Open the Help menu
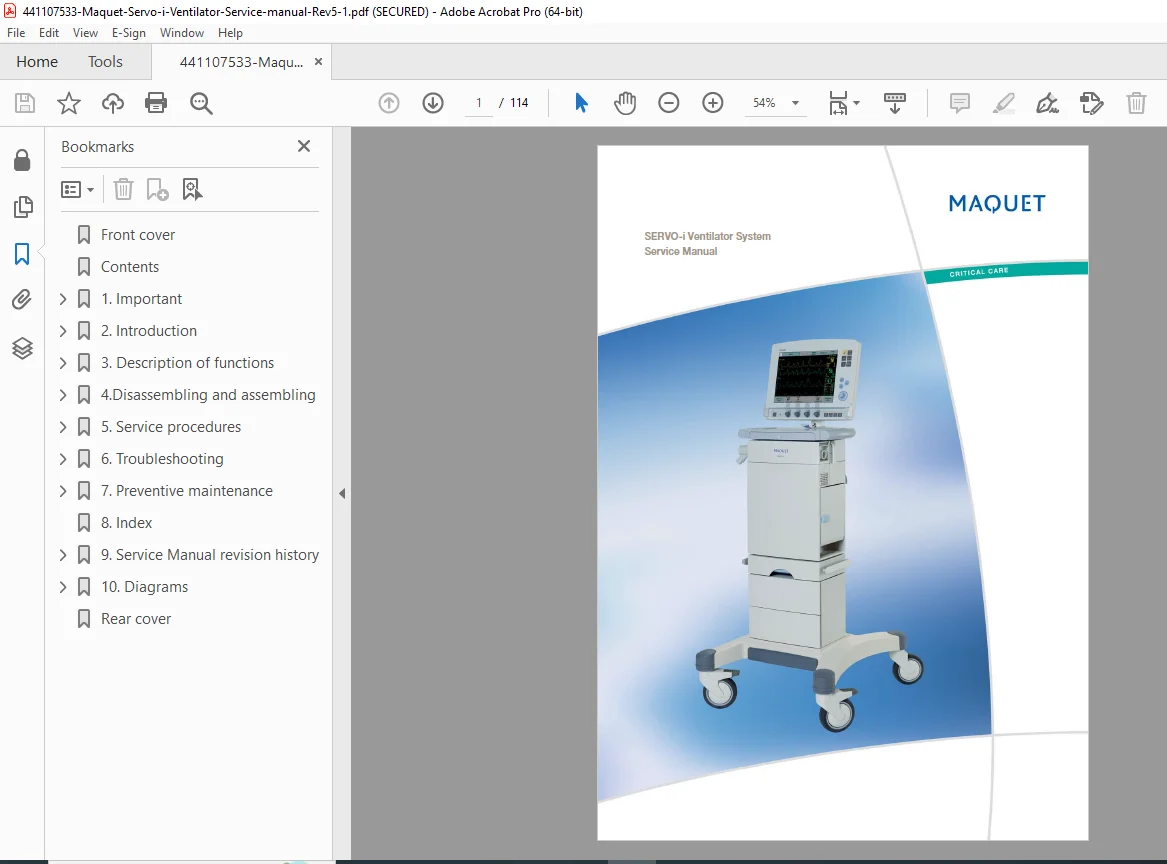 point(230,33)
